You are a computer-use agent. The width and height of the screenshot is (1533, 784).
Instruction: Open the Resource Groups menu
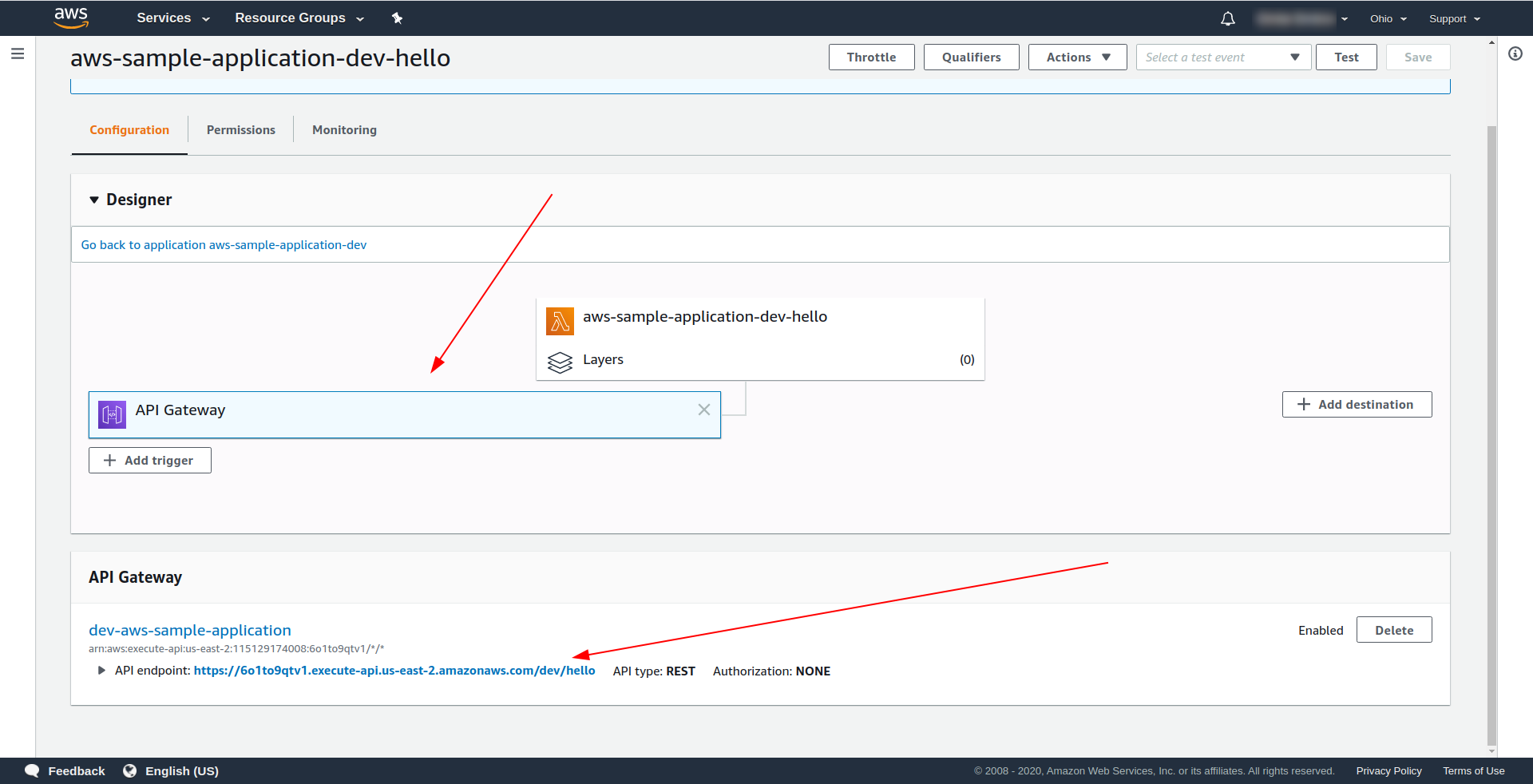click(299, 18)
